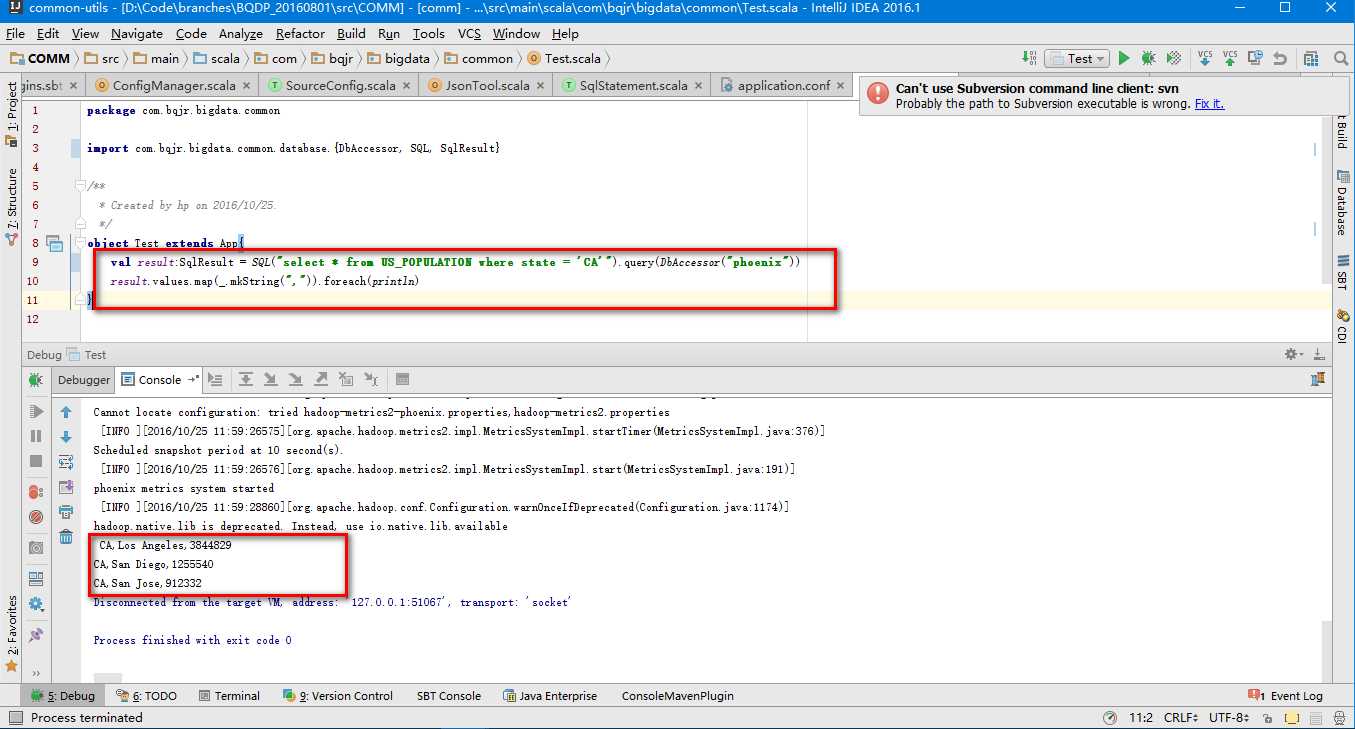
Task: Pin the debug tab icon
Action: pyautogui.click(x=36, y=635)
